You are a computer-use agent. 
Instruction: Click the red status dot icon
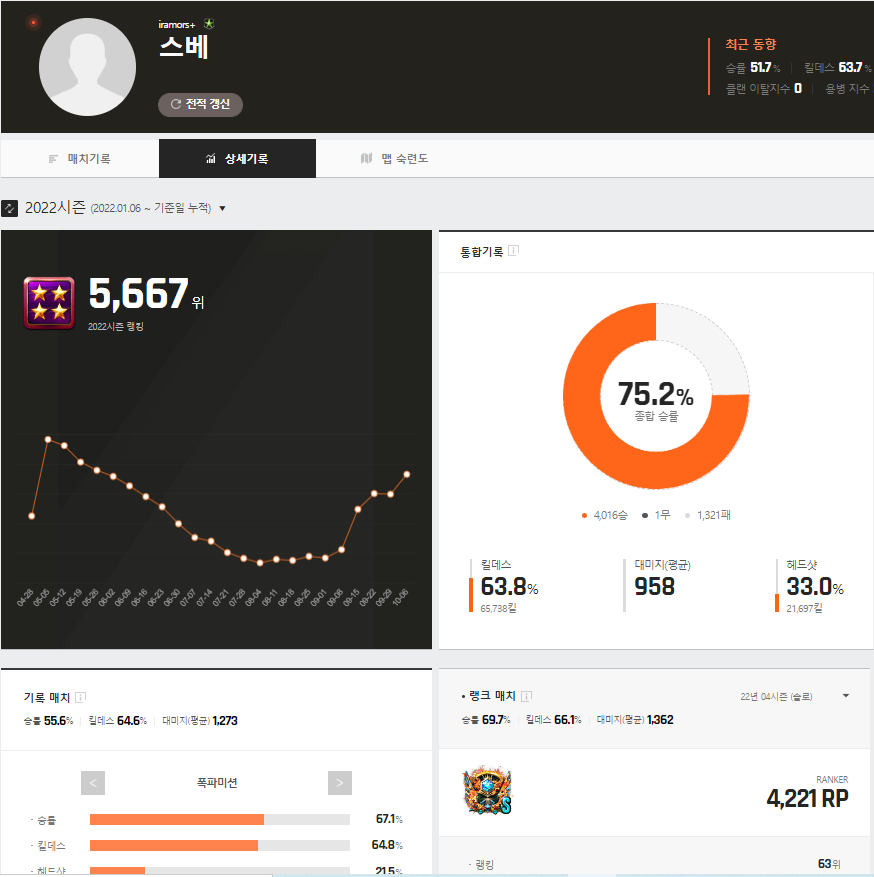coord(33,22)
